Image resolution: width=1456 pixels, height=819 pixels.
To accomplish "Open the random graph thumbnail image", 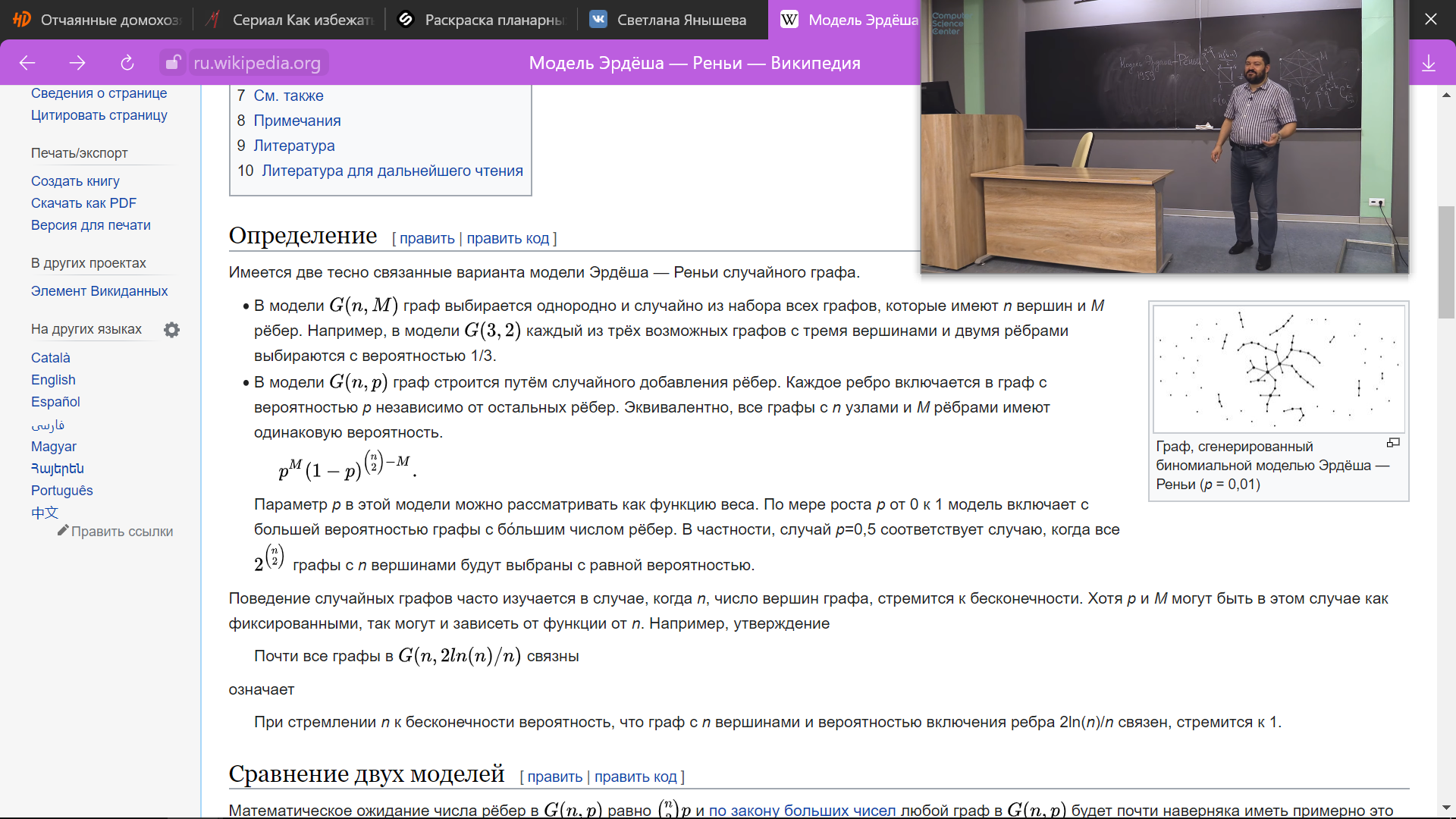I will pos(1279,369).
